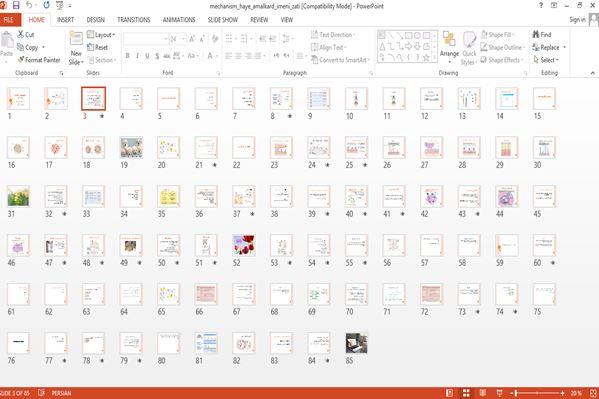The image size is (599, 399).
Task: Open Text Direction dropdown
Action: (333, 35)
